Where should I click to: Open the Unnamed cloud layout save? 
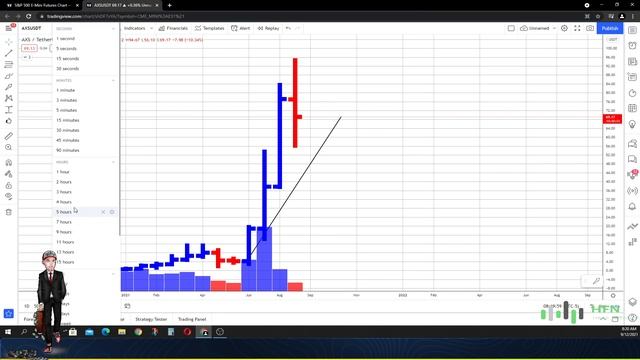(535, 28)
